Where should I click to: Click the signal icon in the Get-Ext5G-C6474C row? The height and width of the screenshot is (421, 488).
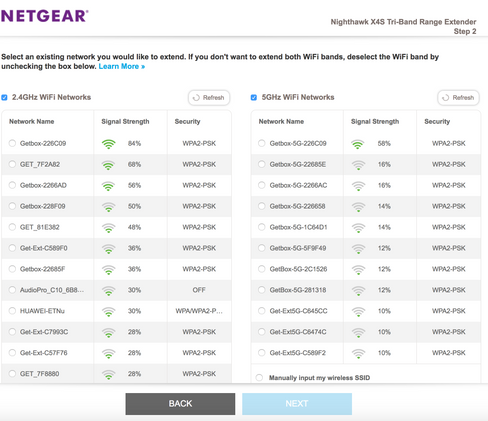pyautogui.click(x=358, y=333)
